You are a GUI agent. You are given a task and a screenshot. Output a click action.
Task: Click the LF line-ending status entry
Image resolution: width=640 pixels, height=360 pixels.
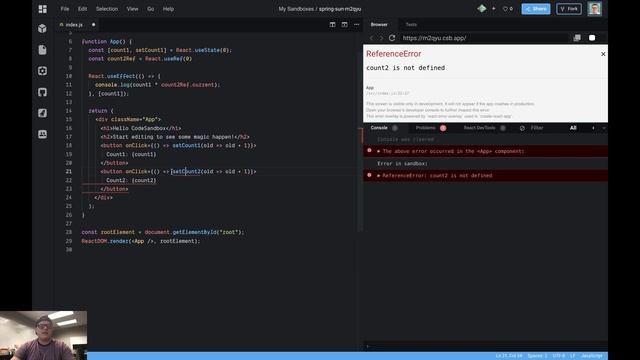point(573,356)
